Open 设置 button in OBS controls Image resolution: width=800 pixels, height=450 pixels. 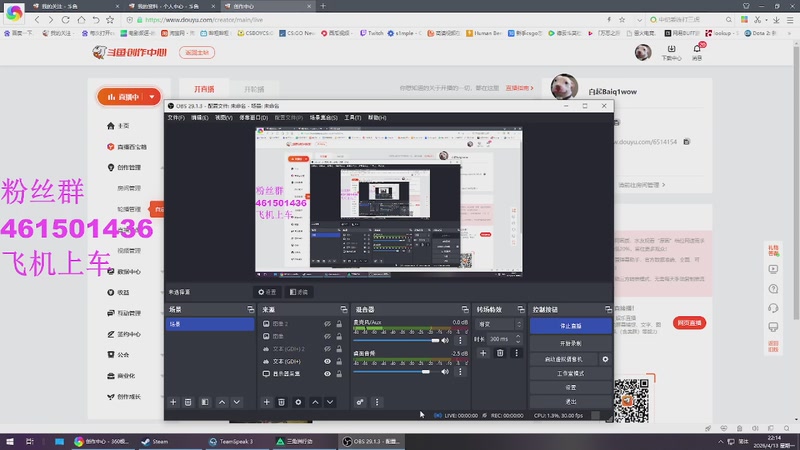(570, 388)
